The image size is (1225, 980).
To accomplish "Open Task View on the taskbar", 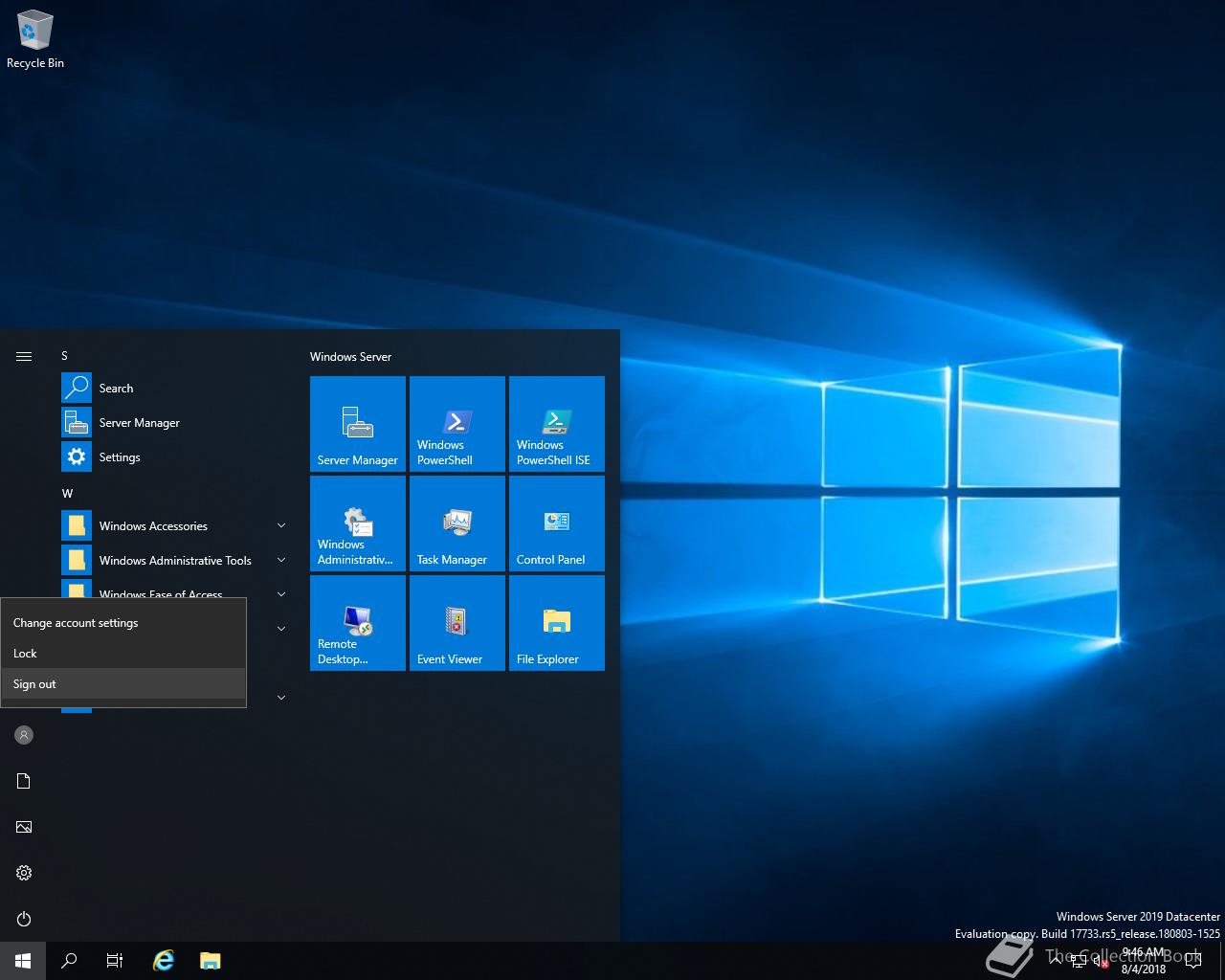I will point(115,961).
